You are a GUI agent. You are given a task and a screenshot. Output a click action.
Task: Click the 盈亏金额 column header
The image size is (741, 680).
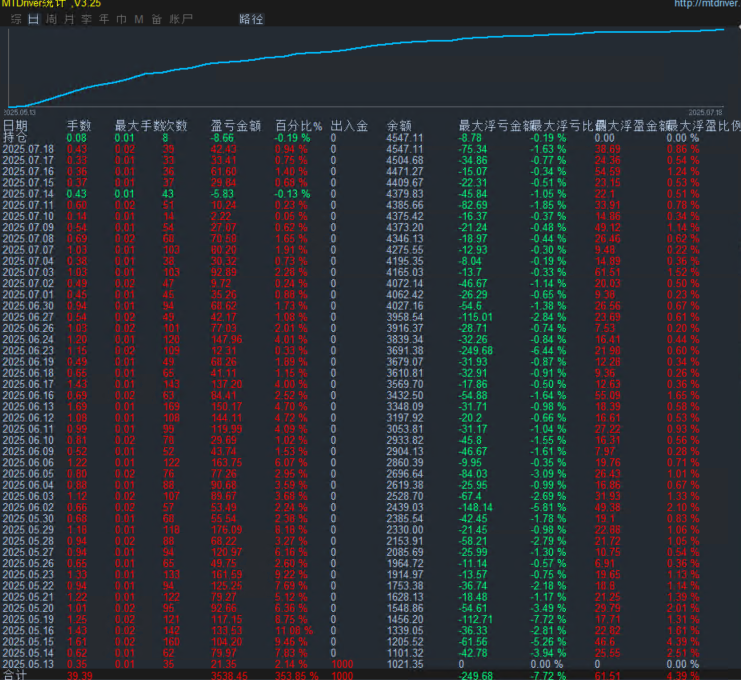pos(236,126)
